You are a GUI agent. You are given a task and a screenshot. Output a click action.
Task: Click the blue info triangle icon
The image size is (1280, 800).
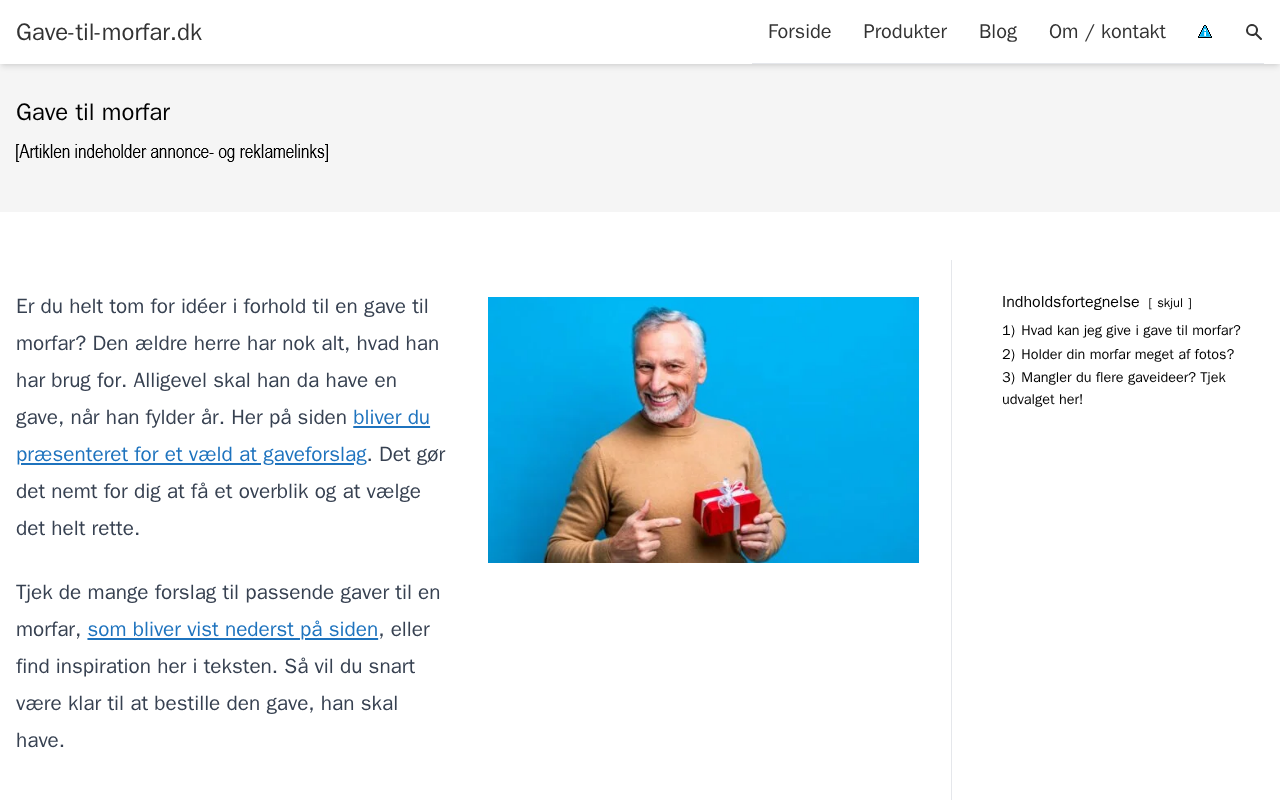tap(1205, 32)
